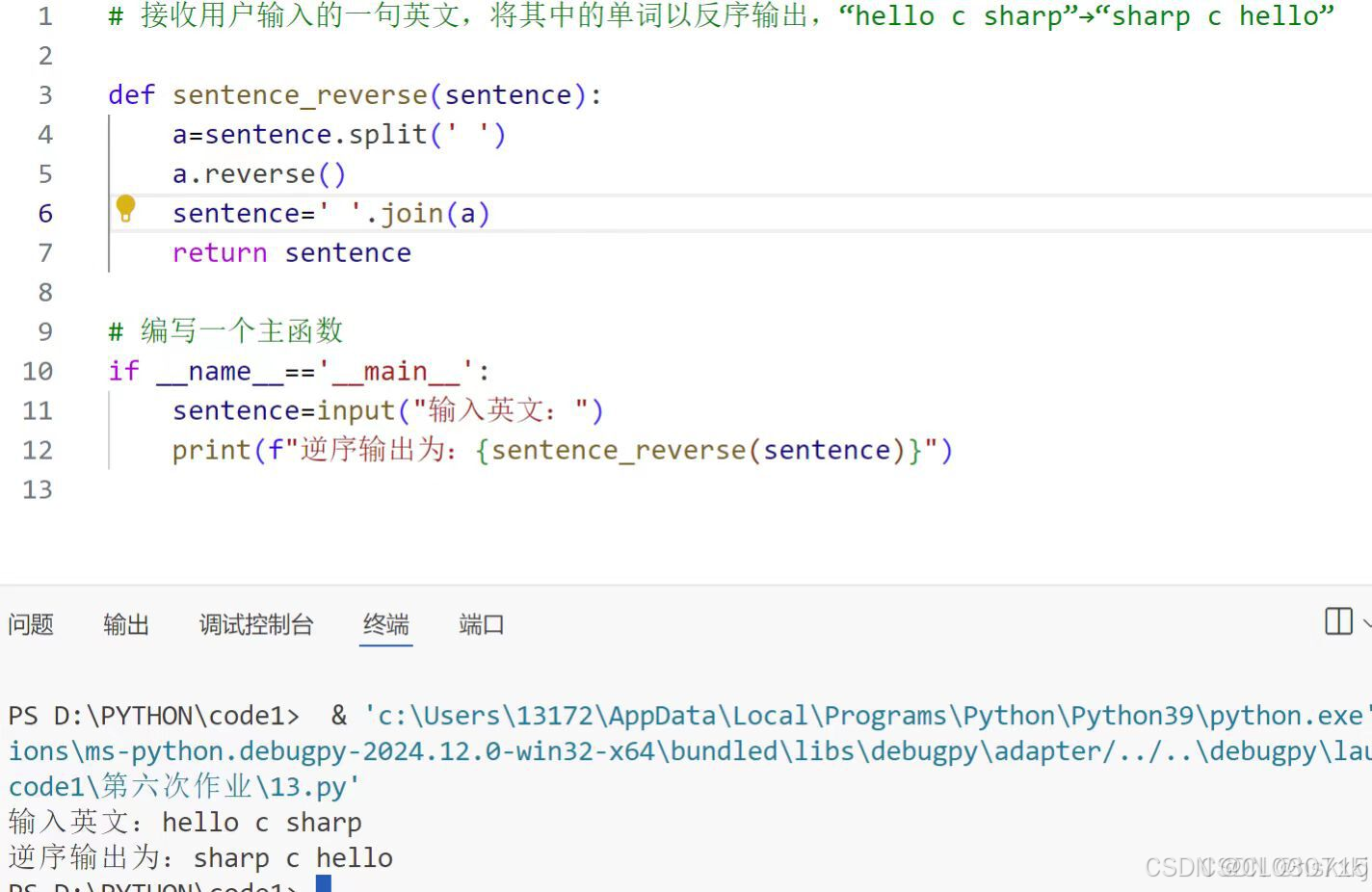Open the 调试控制台 tab
The height and width of the screenshot is (892, 1372).
(256, 624)
